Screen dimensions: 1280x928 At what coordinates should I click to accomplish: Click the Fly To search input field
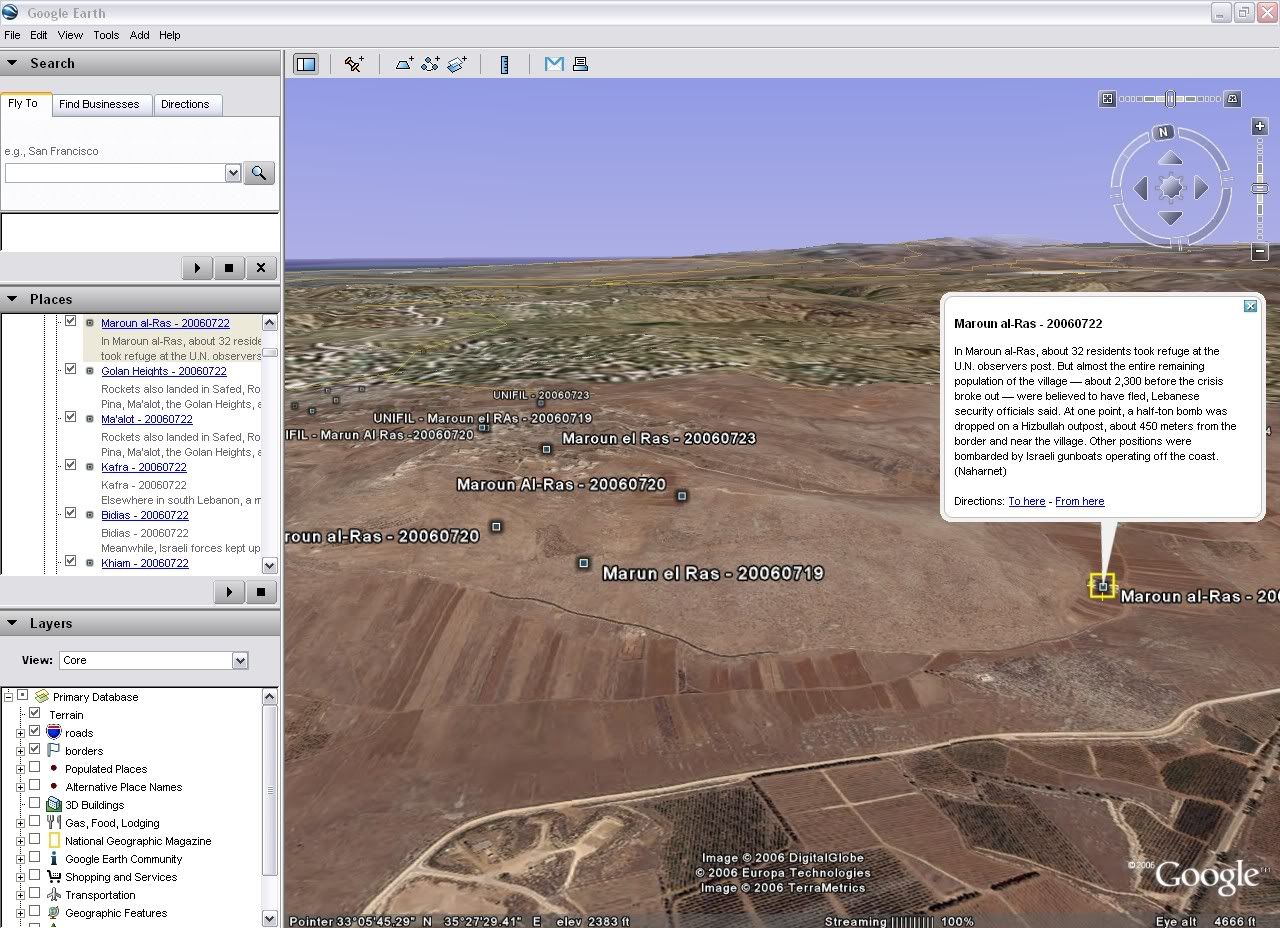(x=115, y=173)
